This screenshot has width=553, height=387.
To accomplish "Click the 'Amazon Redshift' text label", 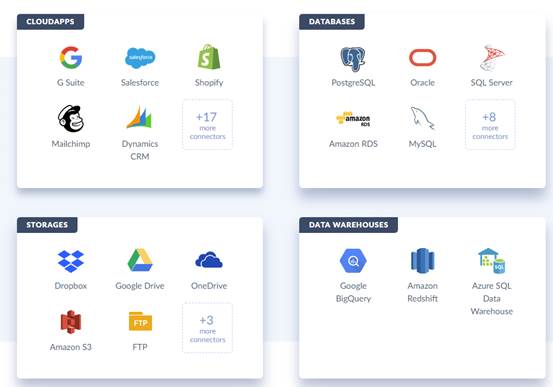I will click(423, 292).
